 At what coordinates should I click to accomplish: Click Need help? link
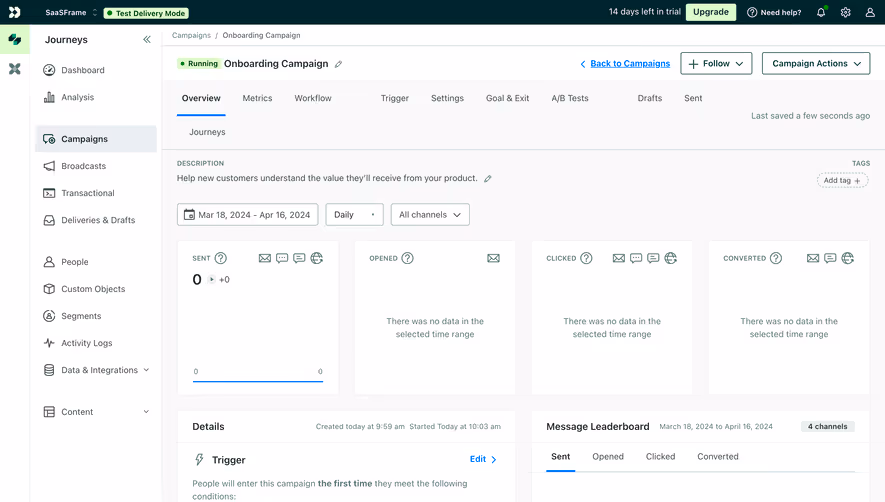(x=774, y=12)
